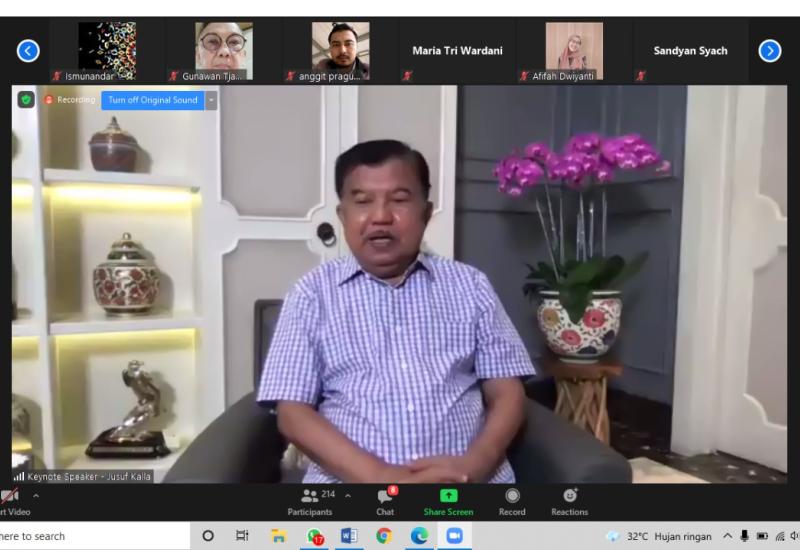Open Reactions menu

570,502
